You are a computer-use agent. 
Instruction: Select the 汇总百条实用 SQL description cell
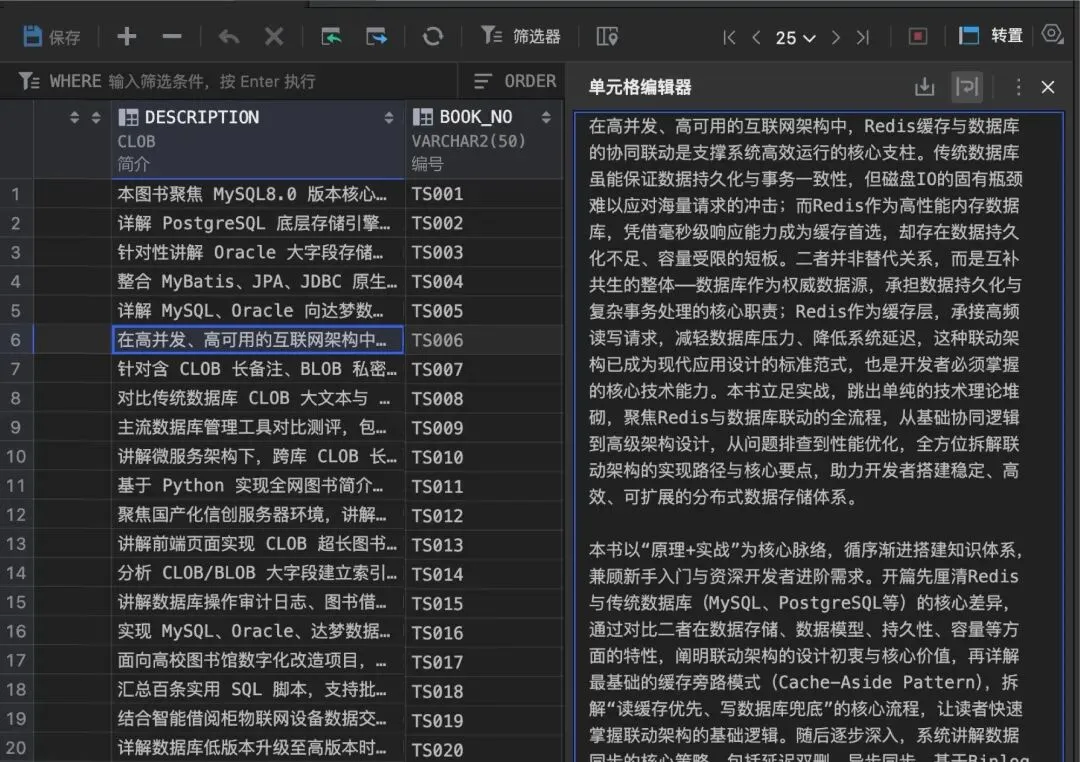pyautogui.click(x=258, y=690)
